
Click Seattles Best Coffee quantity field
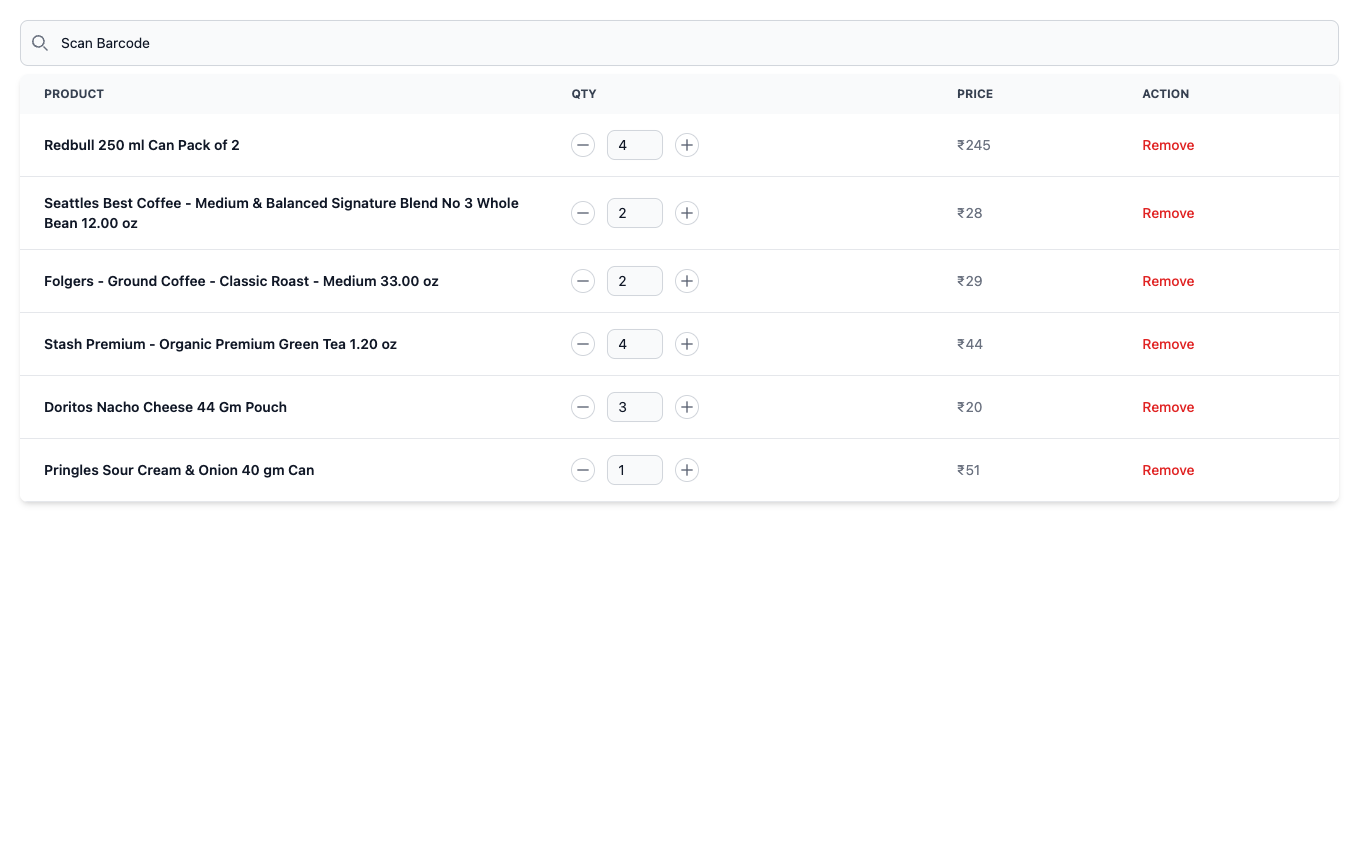[x=635, y=213]
